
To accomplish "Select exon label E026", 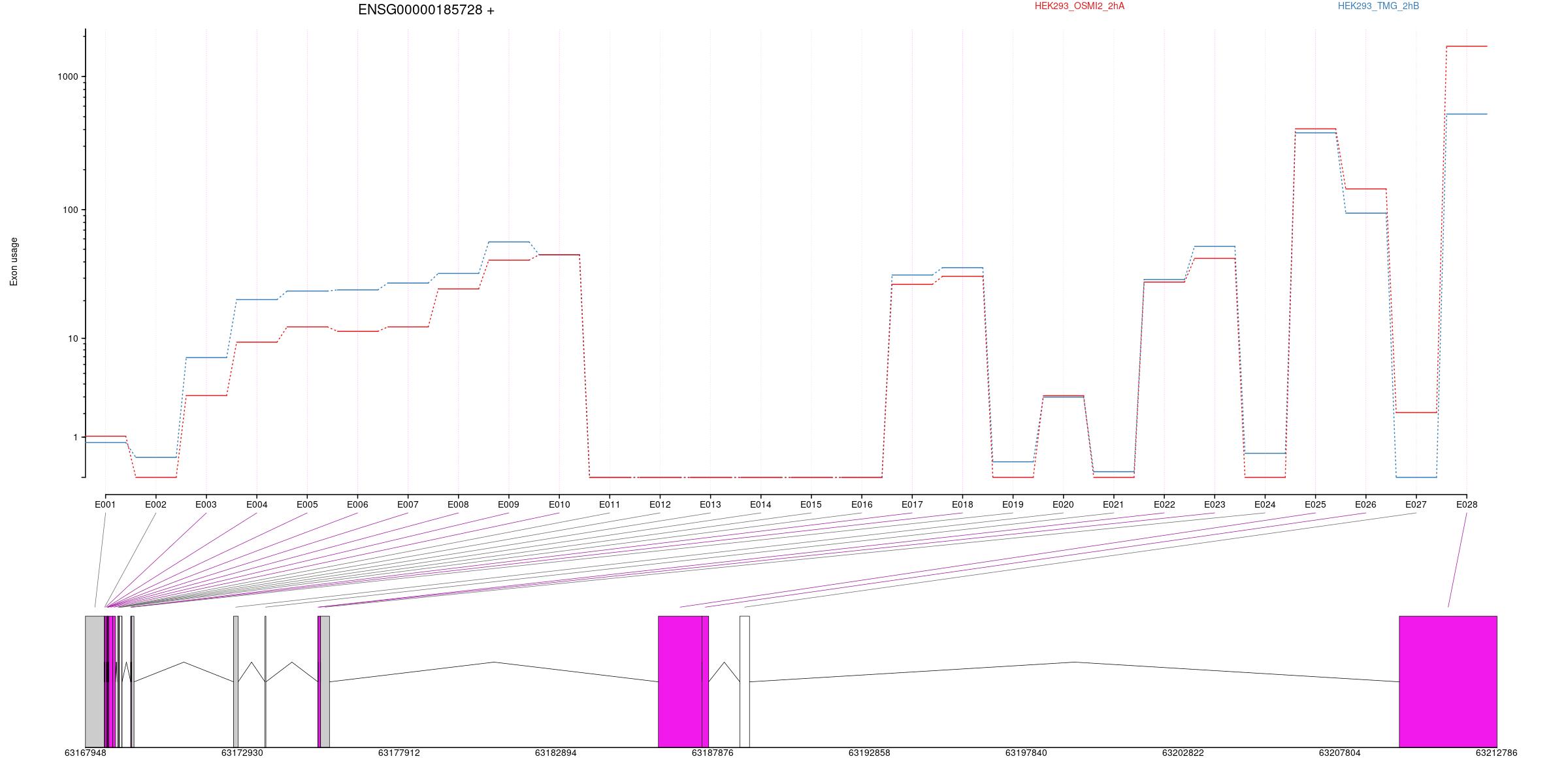I will coord(1365,504).
